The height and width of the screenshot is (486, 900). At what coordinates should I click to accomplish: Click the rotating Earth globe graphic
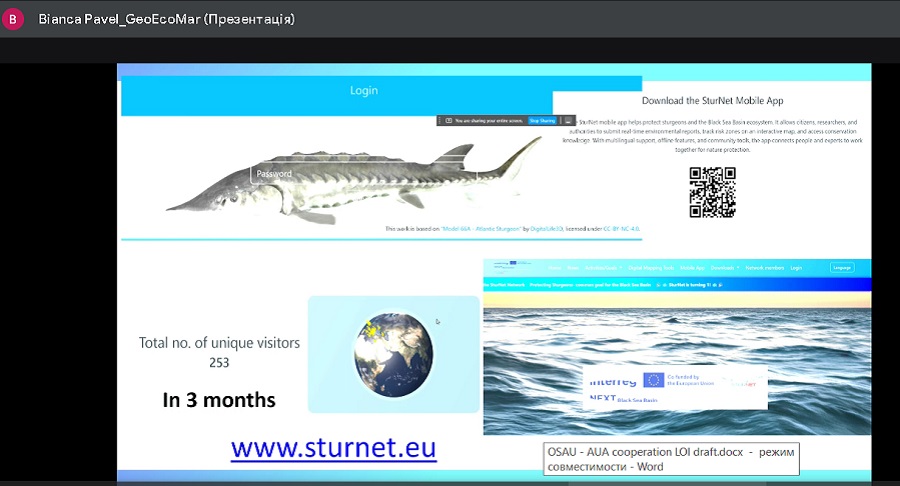coord(391,353)
